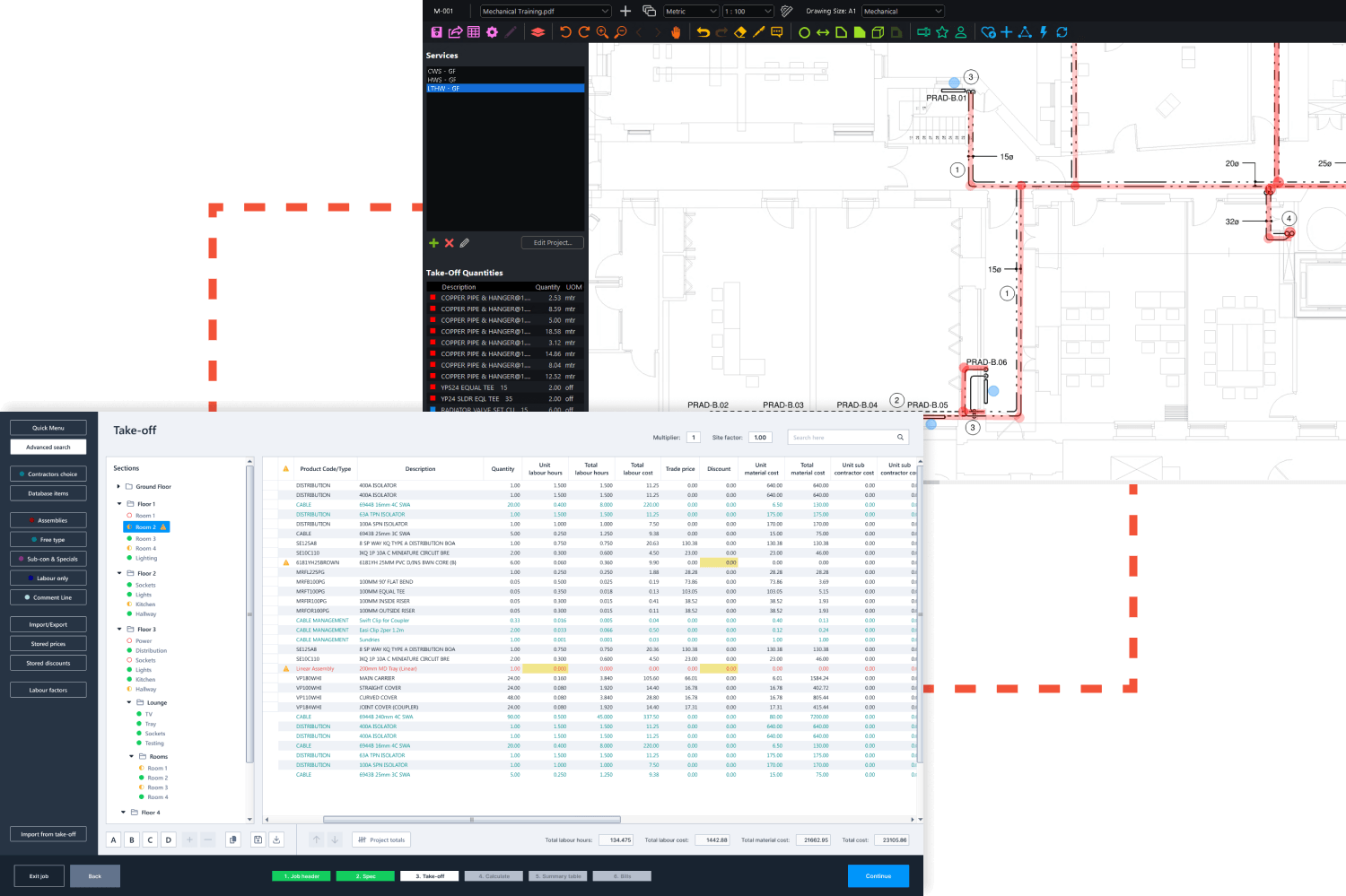Viewport: 1346px width, 896px height.
Task: Click the Site factor input field
Action: pyautogui.click(x=760, y=438)
